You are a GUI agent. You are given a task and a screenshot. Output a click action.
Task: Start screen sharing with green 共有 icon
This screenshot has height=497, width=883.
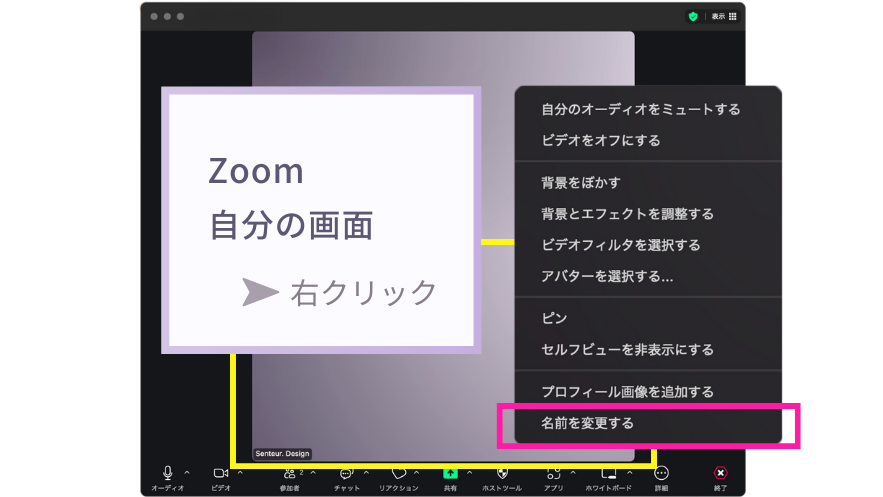click(x=450, y=473)
